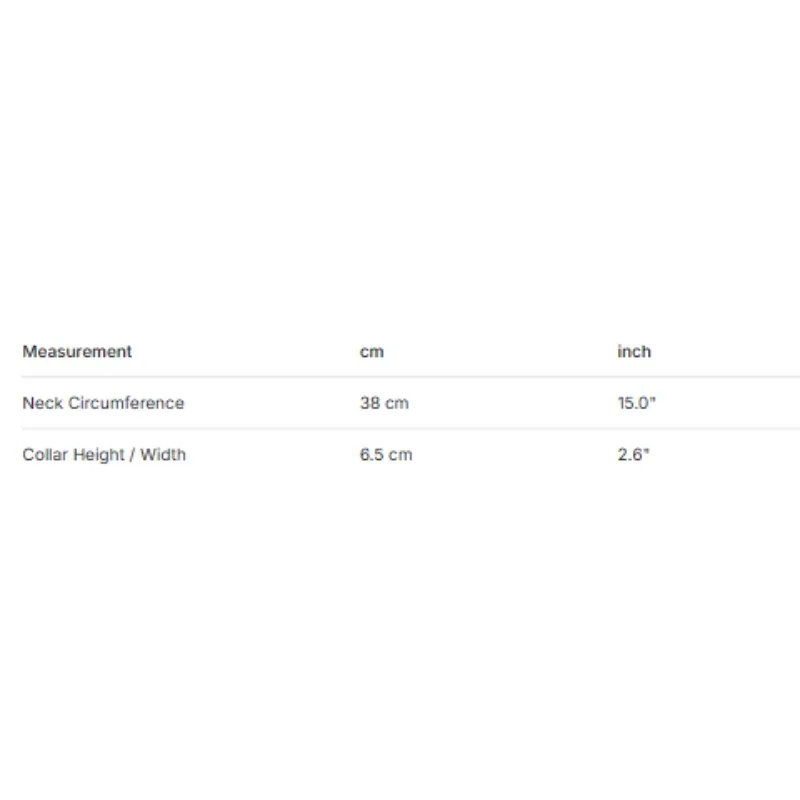
Task: Click the inch column header
Action: coord(634,352)
